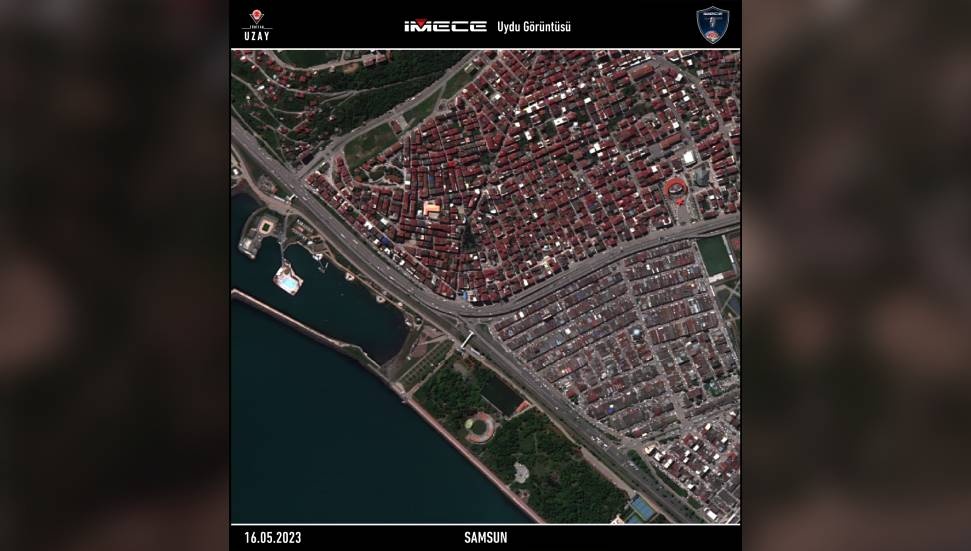Viewport: 971px width, 551px height.
Task: Click the highway interchange near the coast
Action: tap(466, 335)
